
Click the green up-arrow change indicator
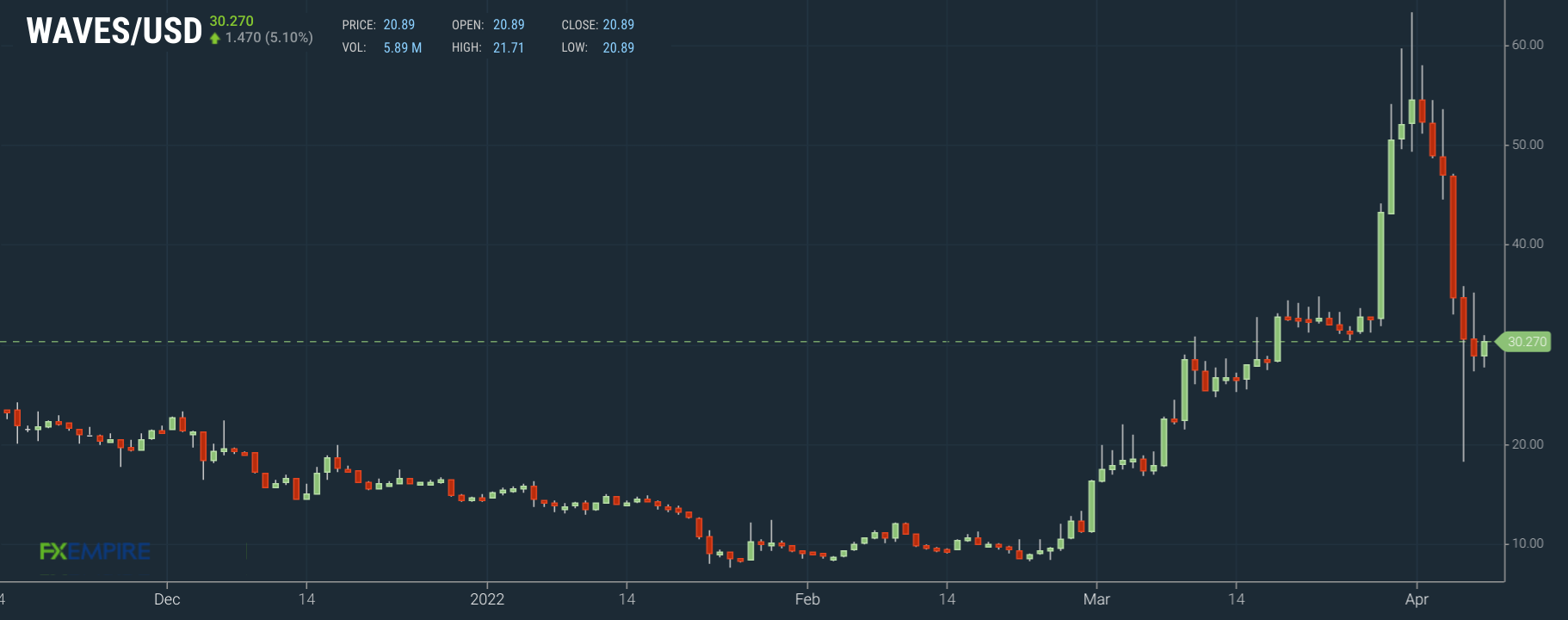[x=215, y=38]
